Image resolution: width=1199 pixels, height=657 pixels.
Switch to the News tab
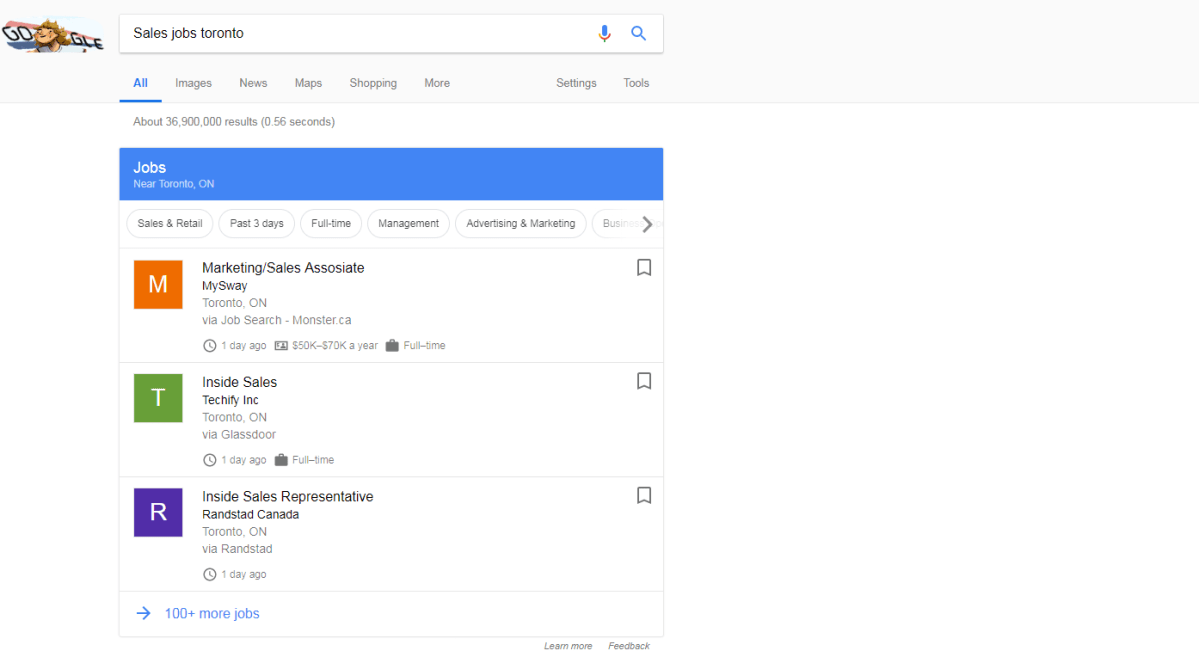(253, 83)
